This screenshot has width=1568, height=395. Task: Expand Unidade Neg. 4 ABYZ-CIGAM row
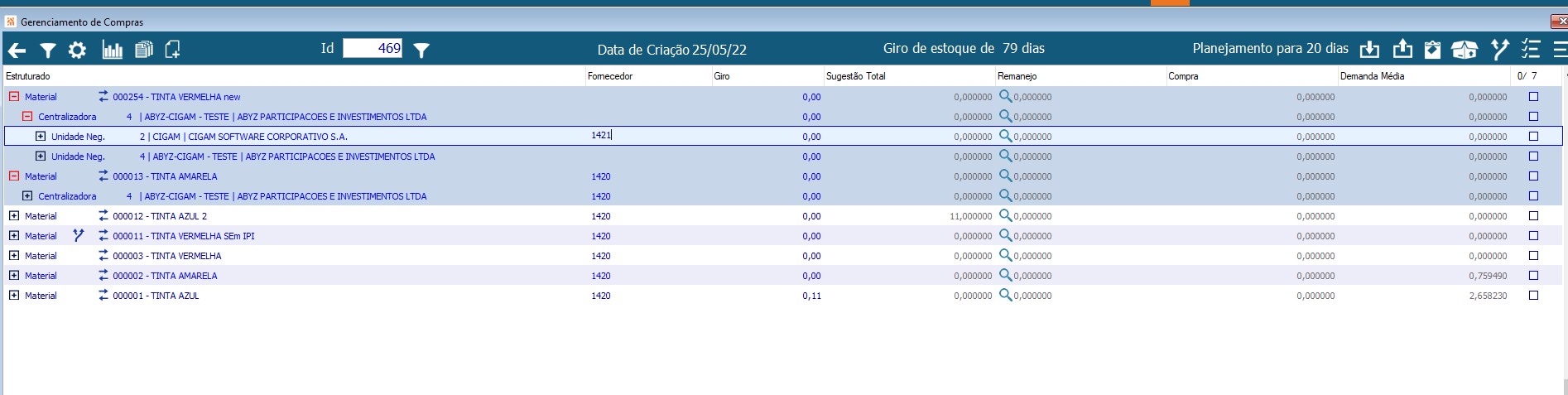coord(40,156)
